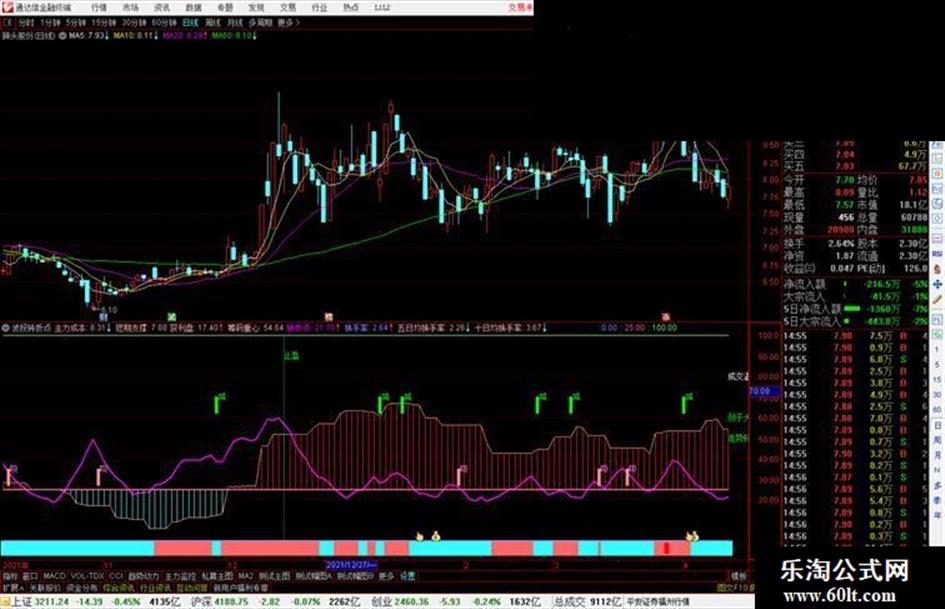Screen dimensions: 945x609
Task: Click the green 设置 button in indicator bar
Action: tap(407, 576)
